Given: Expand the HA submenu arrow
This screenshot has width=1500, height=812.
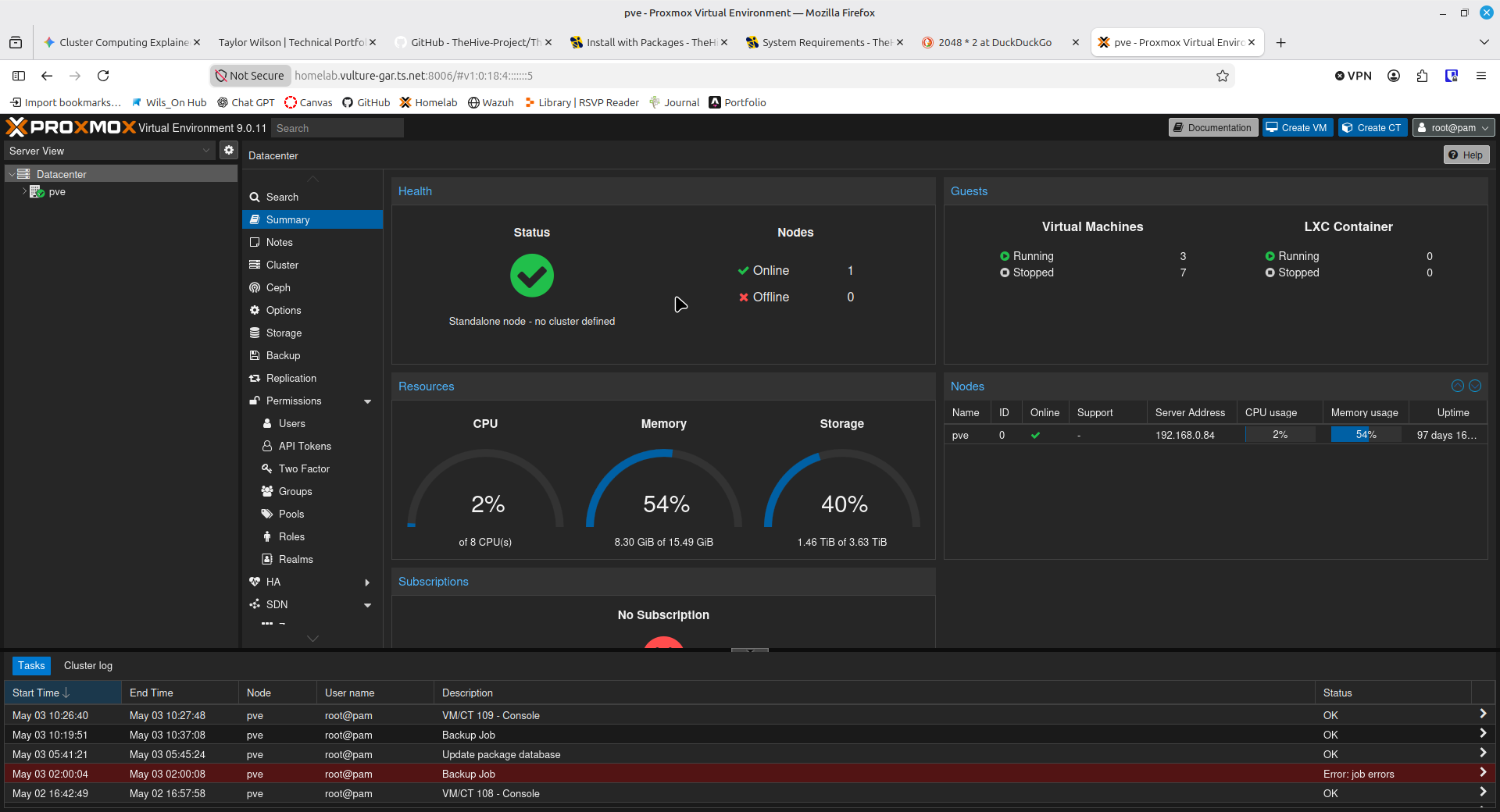Looking at the screenshot, I should tap(367, 582).
